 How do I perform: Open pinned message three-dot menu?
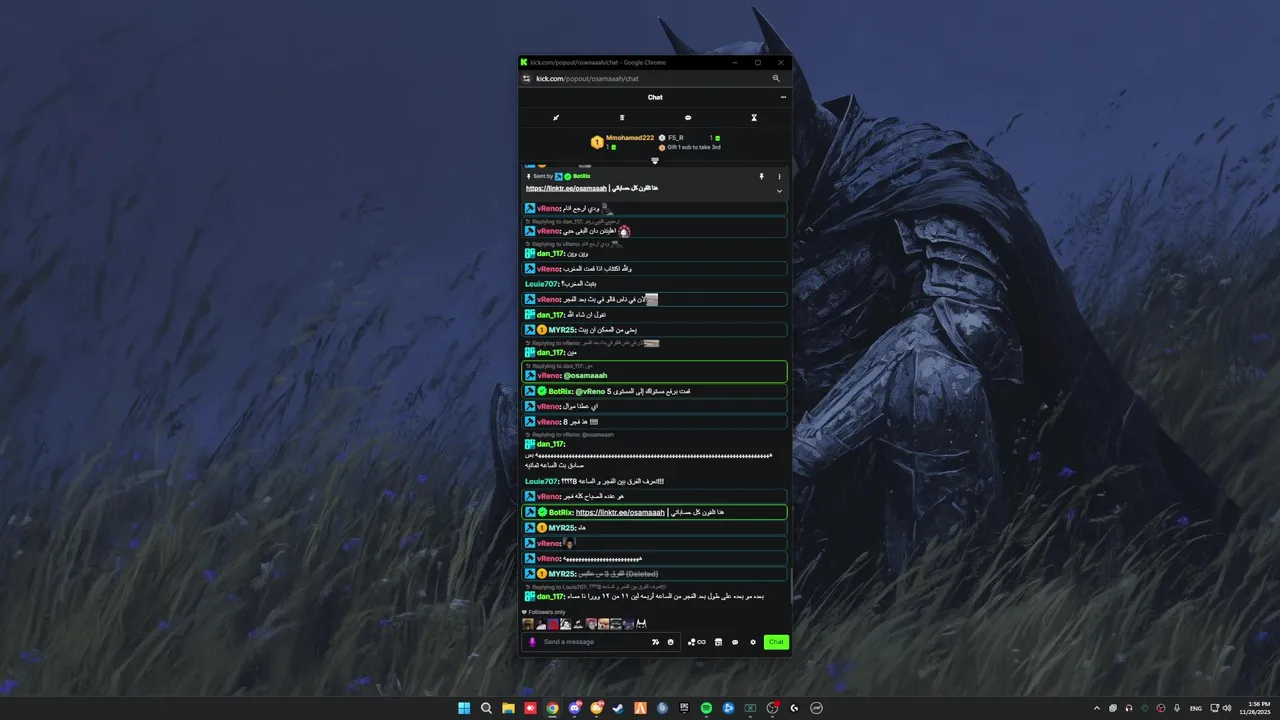tap(780, 176)
